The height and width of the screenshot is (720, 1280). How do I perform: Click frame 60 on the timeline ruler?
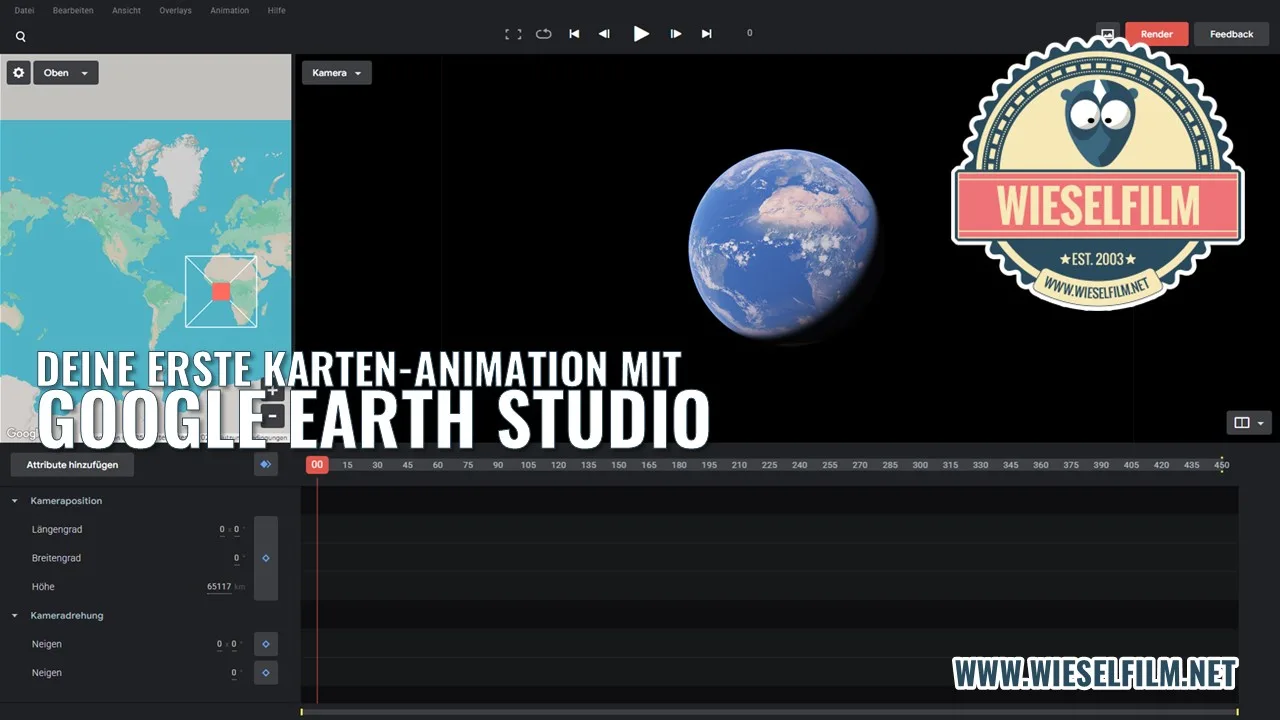438,465
